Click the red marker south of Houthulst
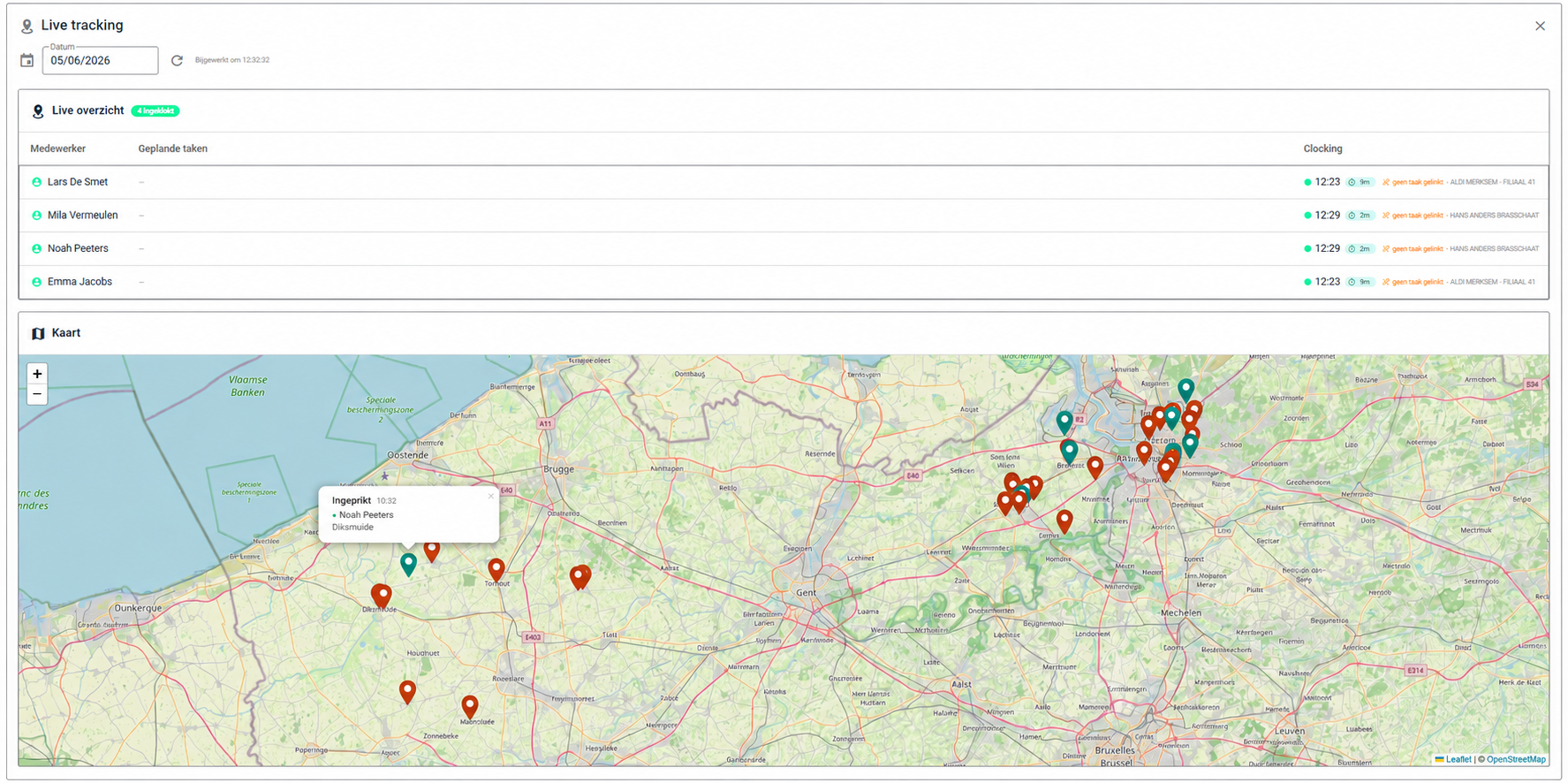 407,691
